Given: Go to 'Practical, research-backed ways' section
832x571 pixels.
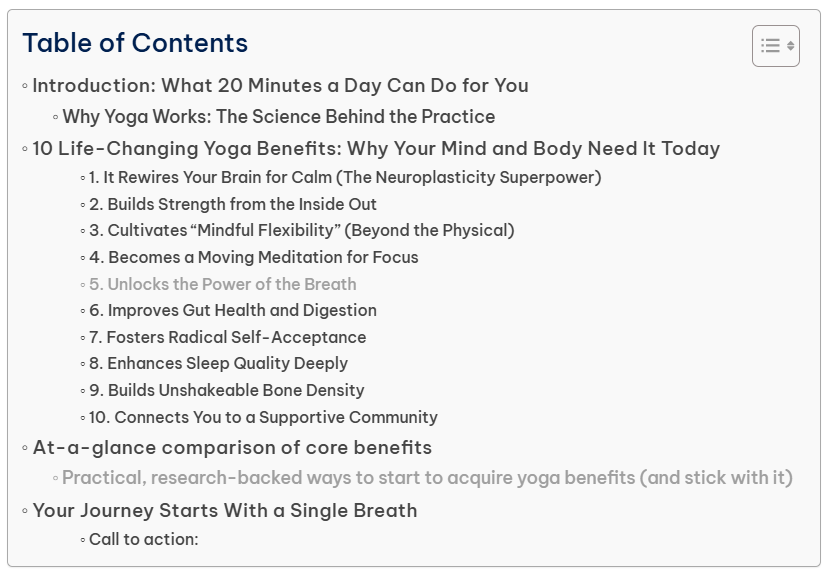Looking at the screenshot, I should [427, 478].
